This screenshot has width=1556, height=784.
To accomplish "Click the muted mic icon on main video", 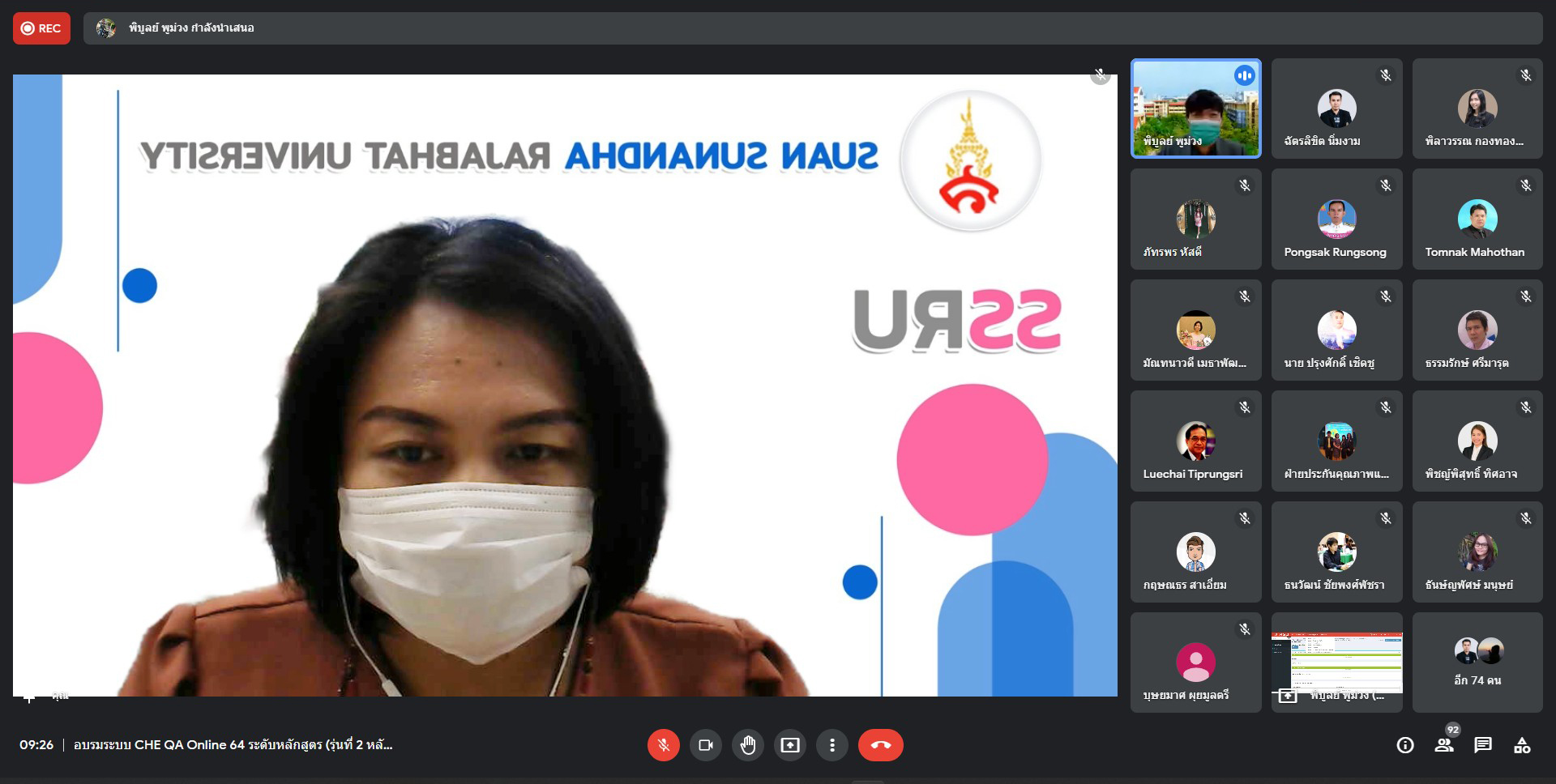I will tap(1100, 76).
